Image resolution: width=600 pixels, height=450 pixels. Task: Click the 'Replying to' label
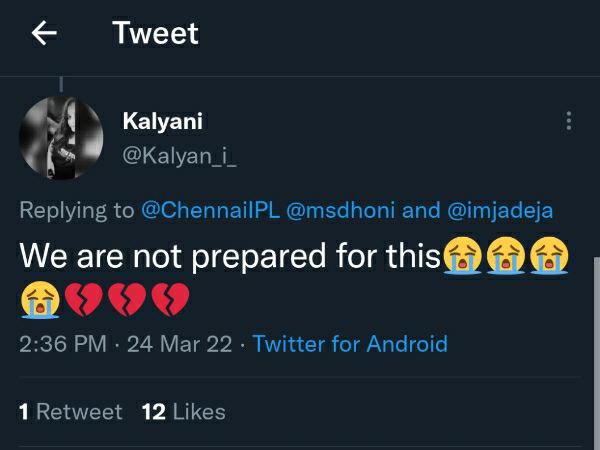click(x=77, y=210)
